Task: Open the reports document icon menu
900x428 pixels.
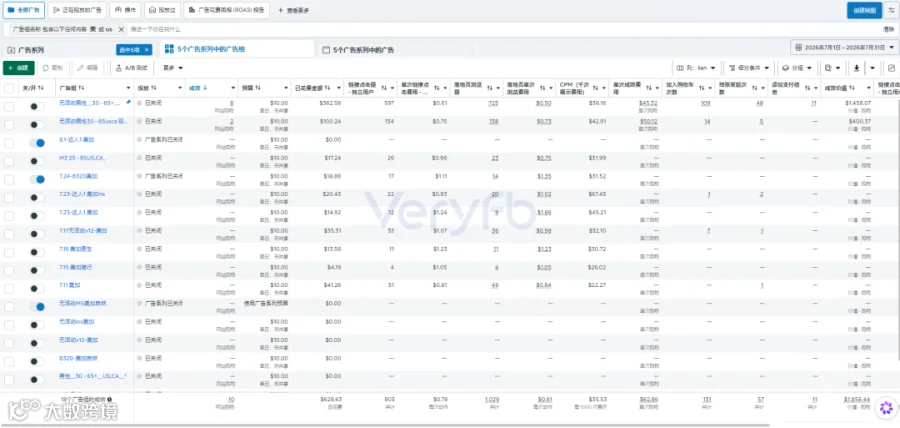Action: (x=832, y=68)
